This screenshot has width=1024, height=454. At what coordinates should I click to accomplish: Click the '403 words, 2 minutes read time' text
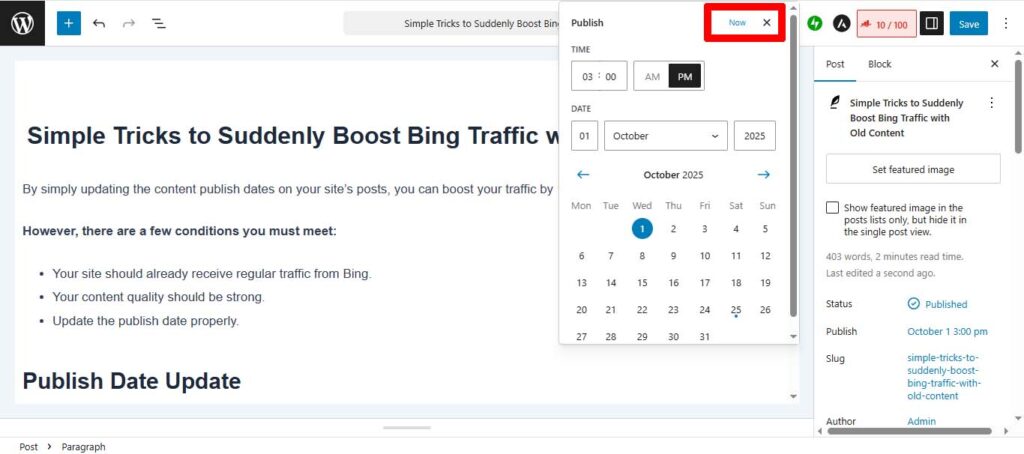(x=894, y=257)
